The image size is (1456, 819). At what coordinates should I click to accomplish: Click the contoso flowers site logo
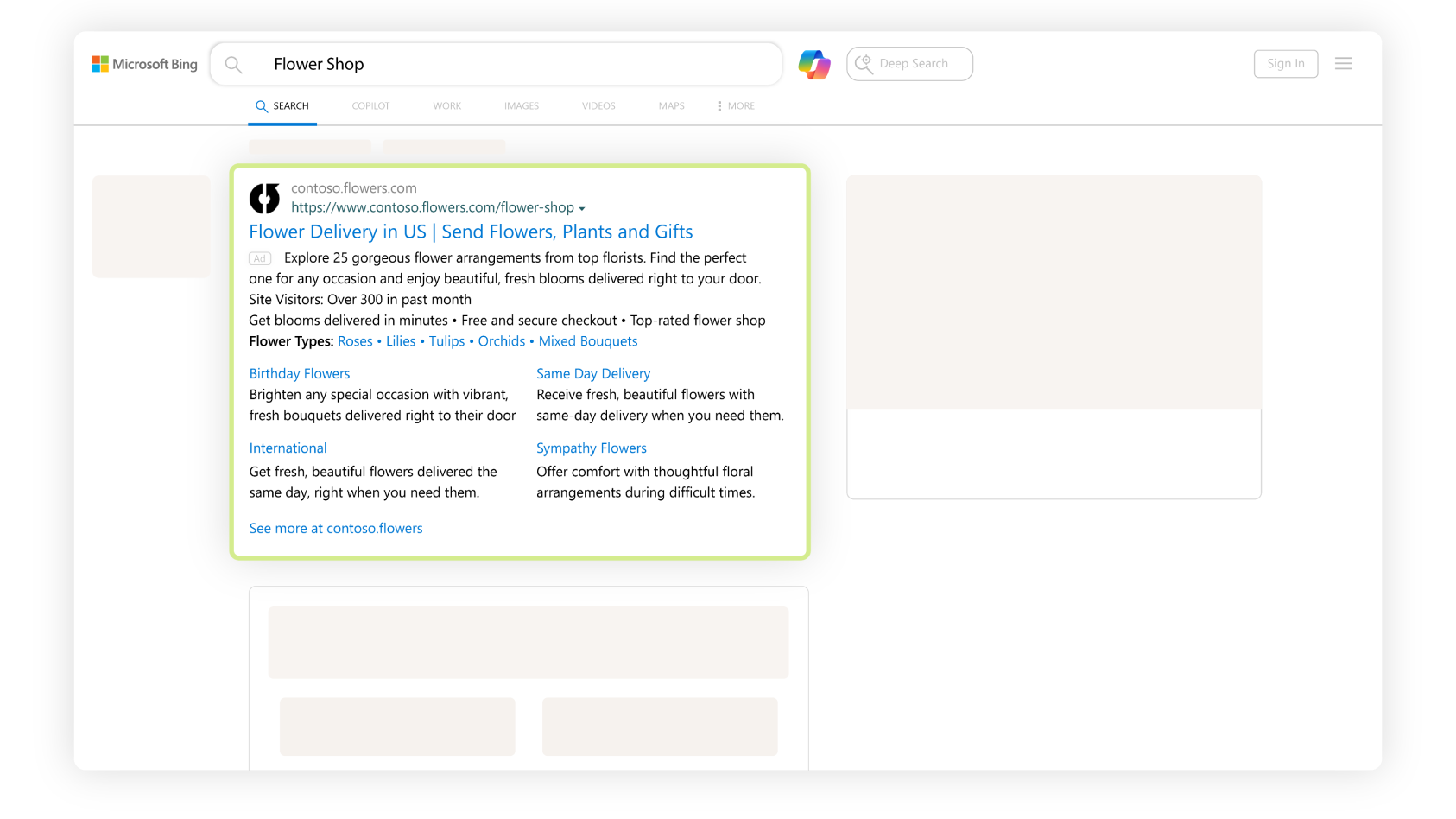pyautogui.click(x=265, y=198)
